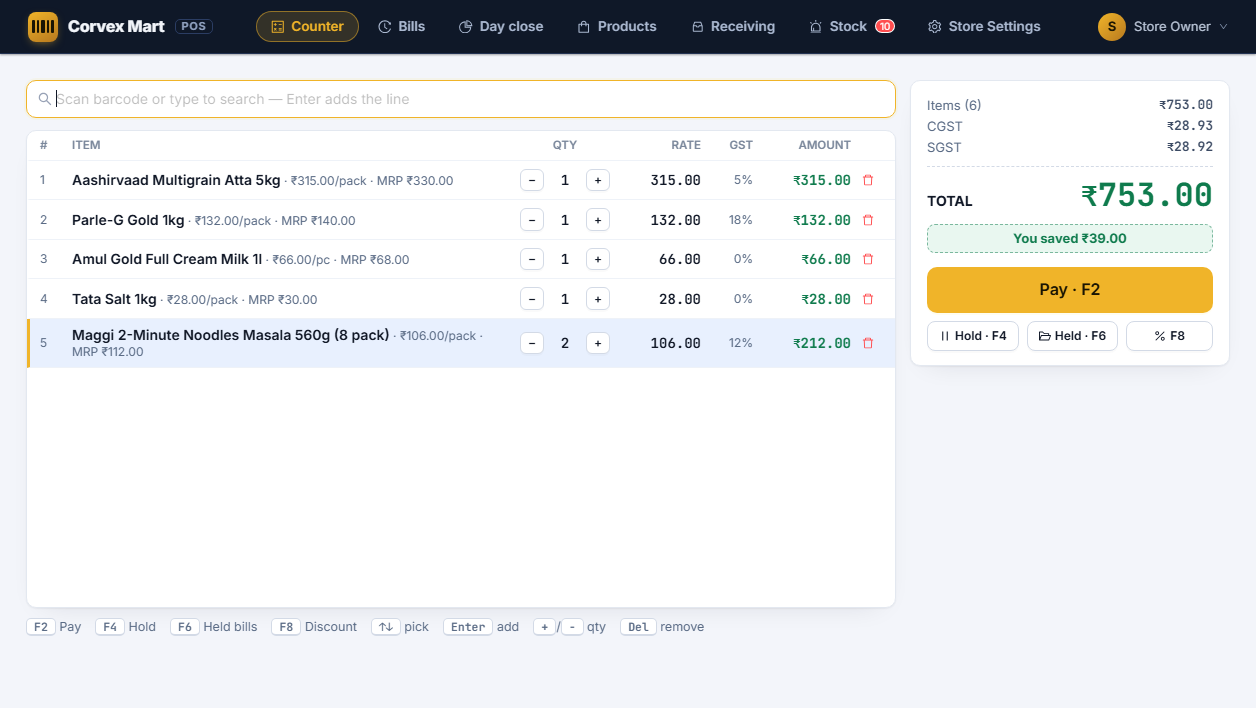
Task: Delete the Aashirvaad Multigrain Atta line
Action: tap(868, 180)
